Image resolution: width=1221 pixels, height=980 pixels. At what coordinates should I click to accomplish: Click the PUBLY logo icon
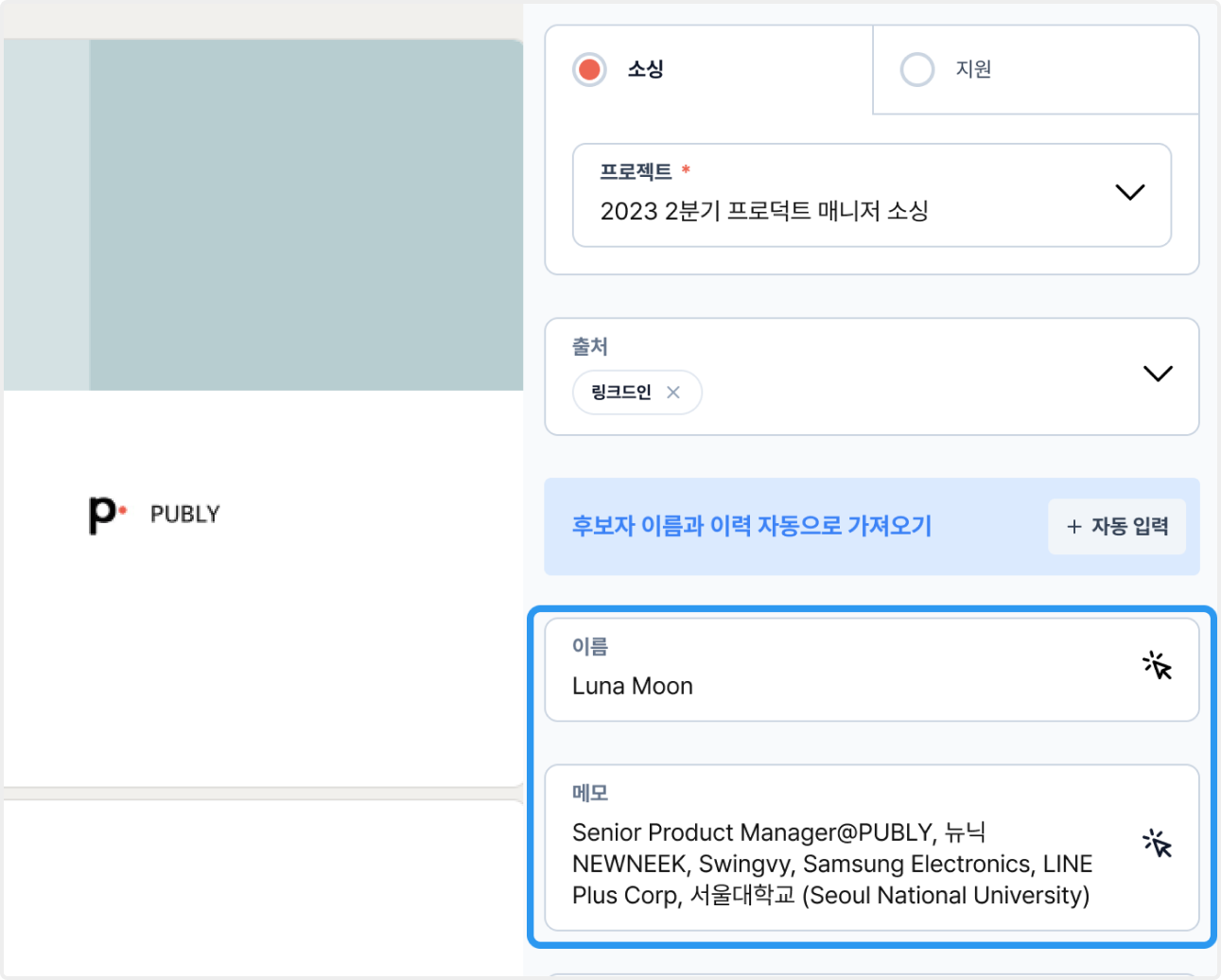(x=107, y=515)
